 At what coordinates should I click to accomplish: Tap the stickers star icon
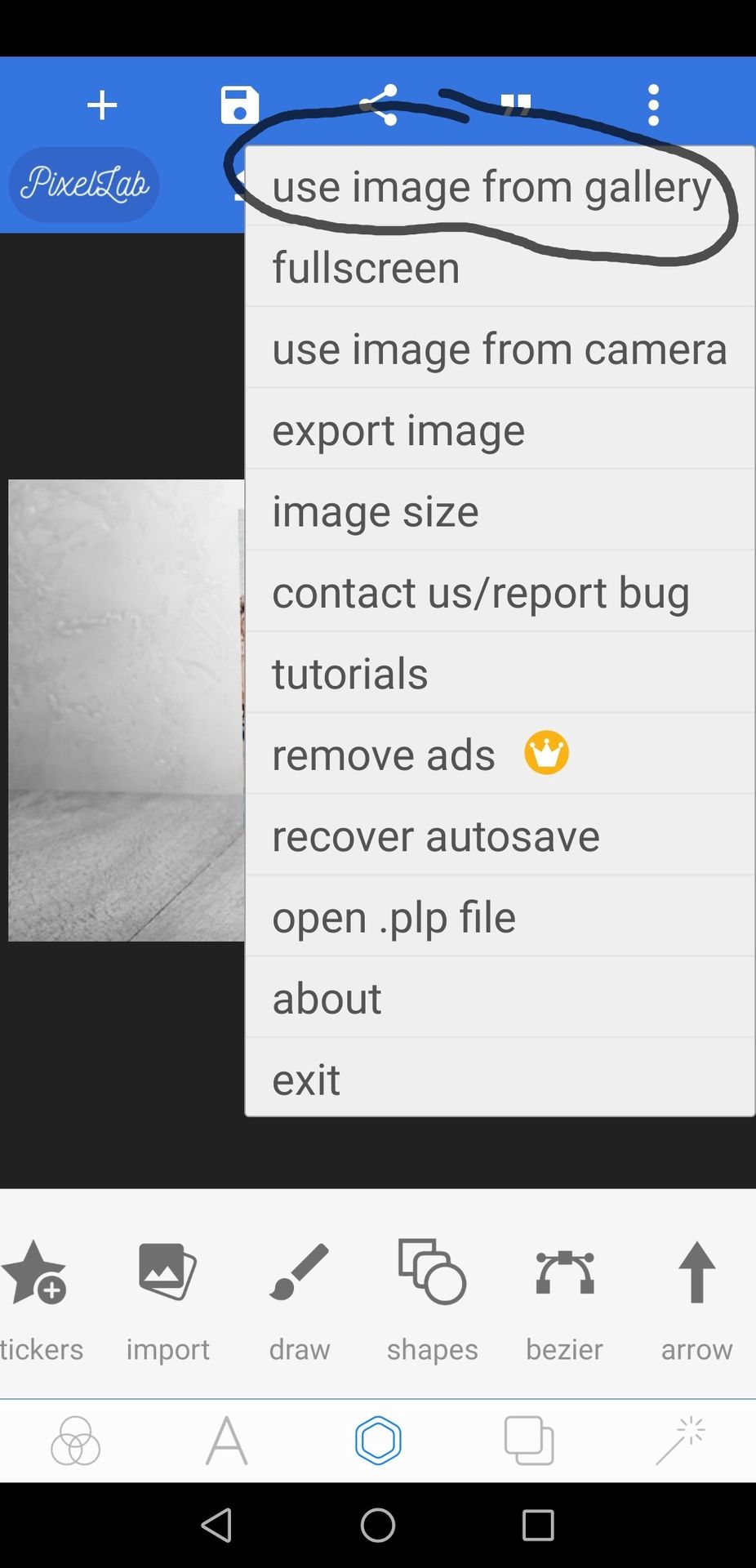coord(37,1294)
